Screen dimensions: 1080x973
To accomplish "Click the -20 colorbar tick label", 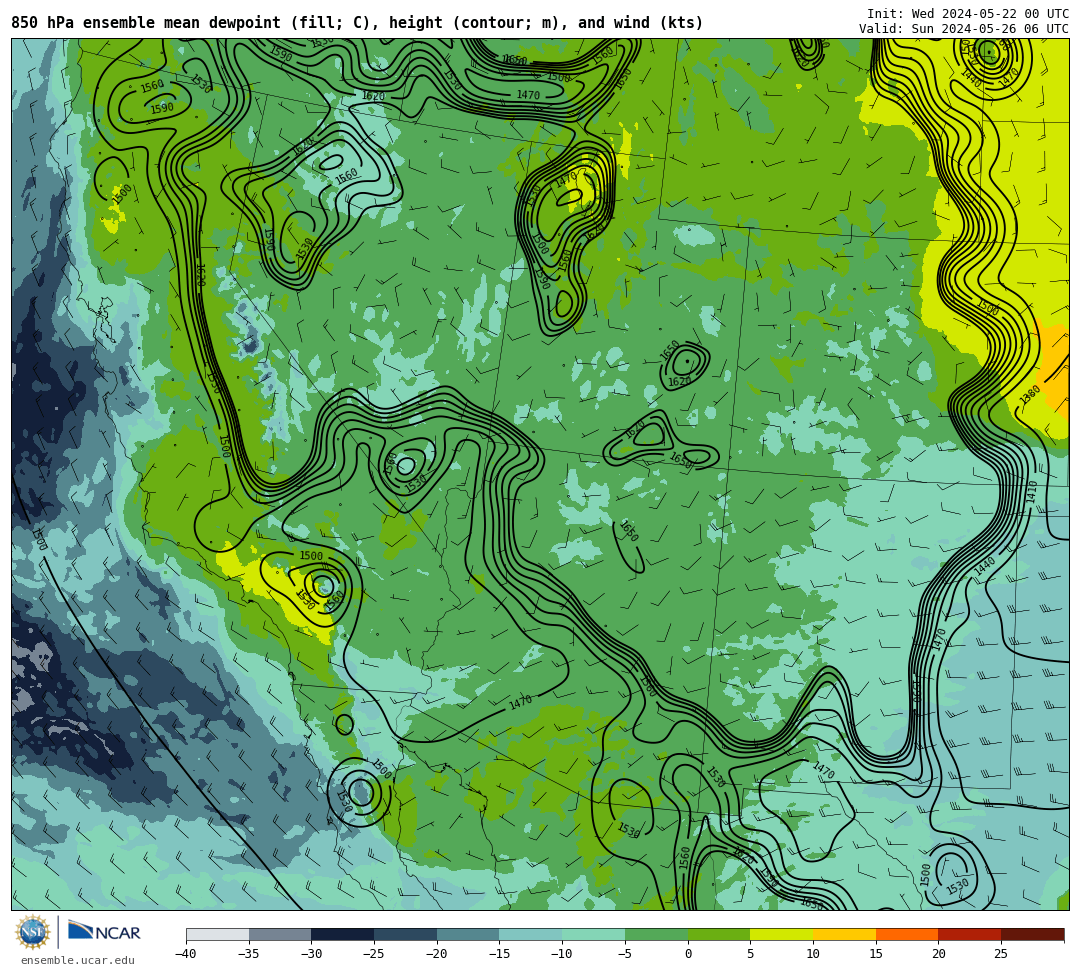I will [x=436, y=954].
